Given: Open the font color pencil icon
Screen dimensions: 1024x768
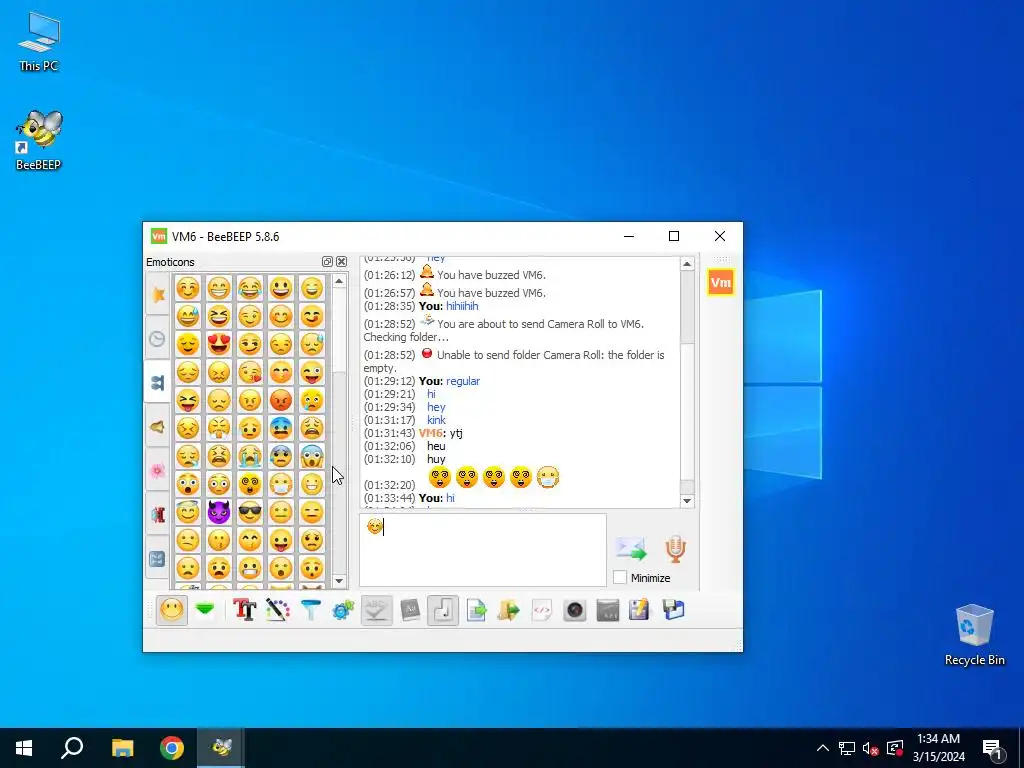Looking at the screenshot, I should (x=278, y=611).
